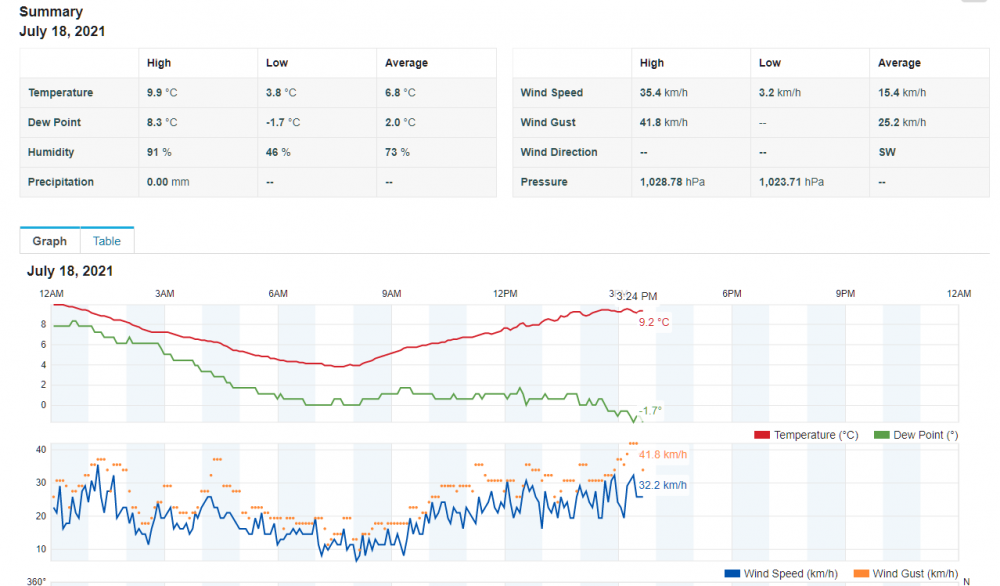
Task: Toggle the Temperature (°C) legend label
Action: pos(816,435)
